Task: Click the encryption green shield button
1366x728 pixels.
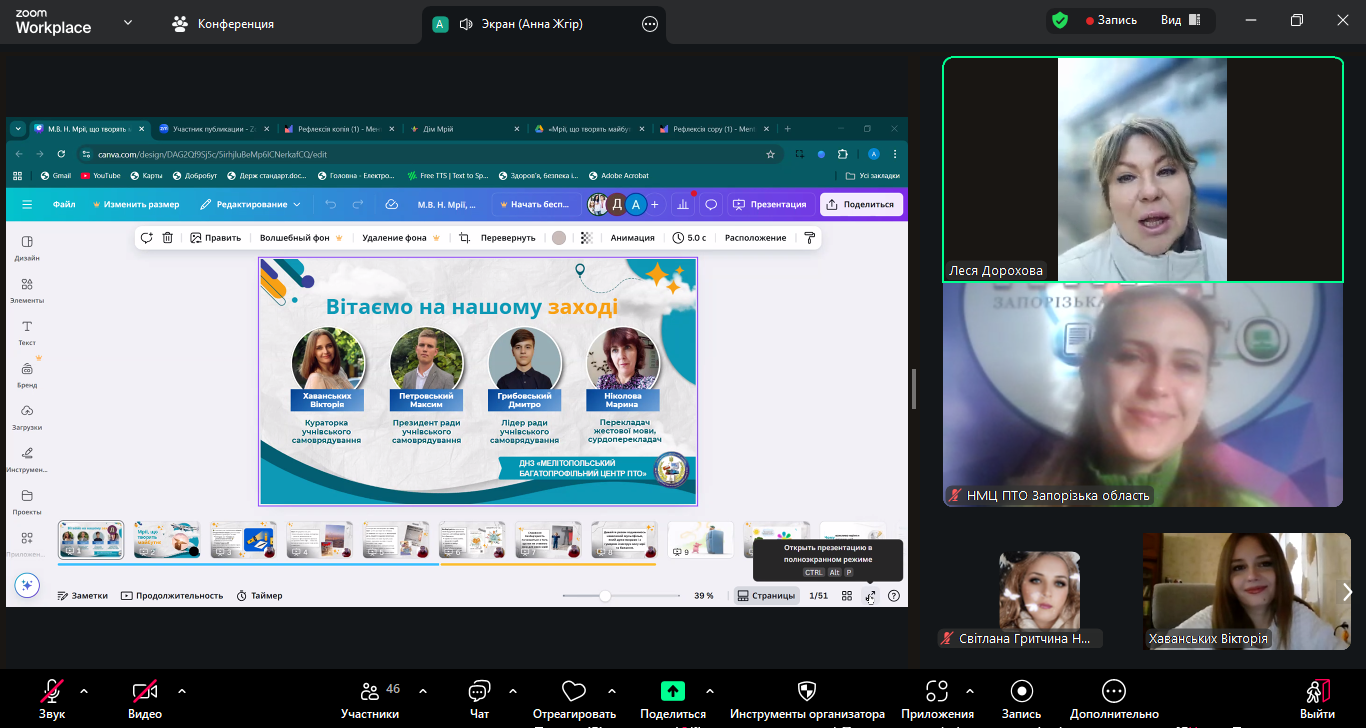Action: [1060, 20]
